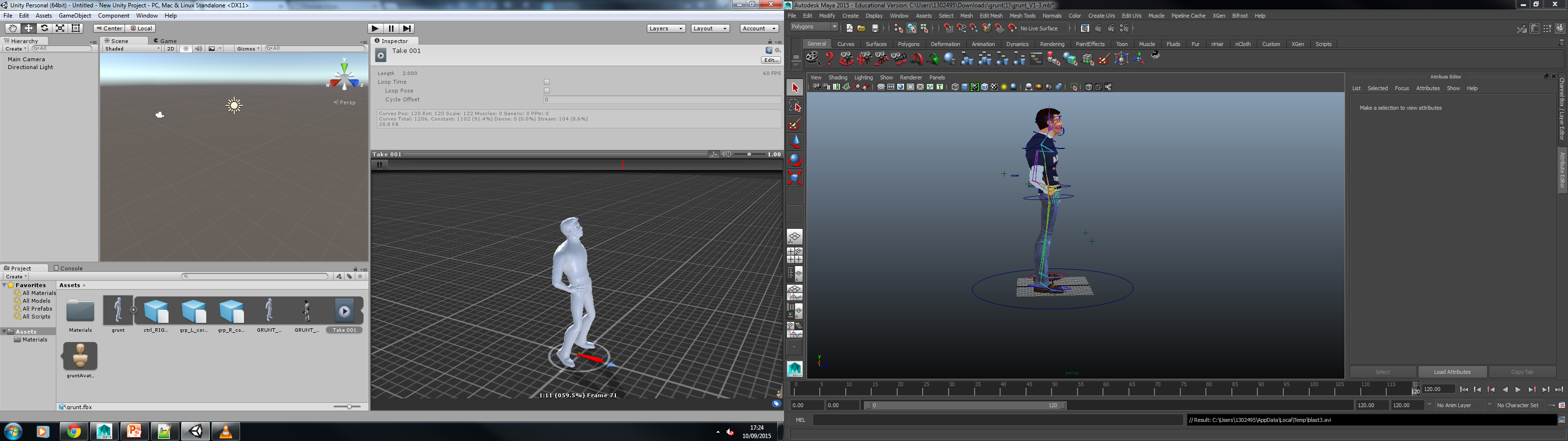
Task: Select the Scale tool in Unity toolbar
Action: (60, 28)
